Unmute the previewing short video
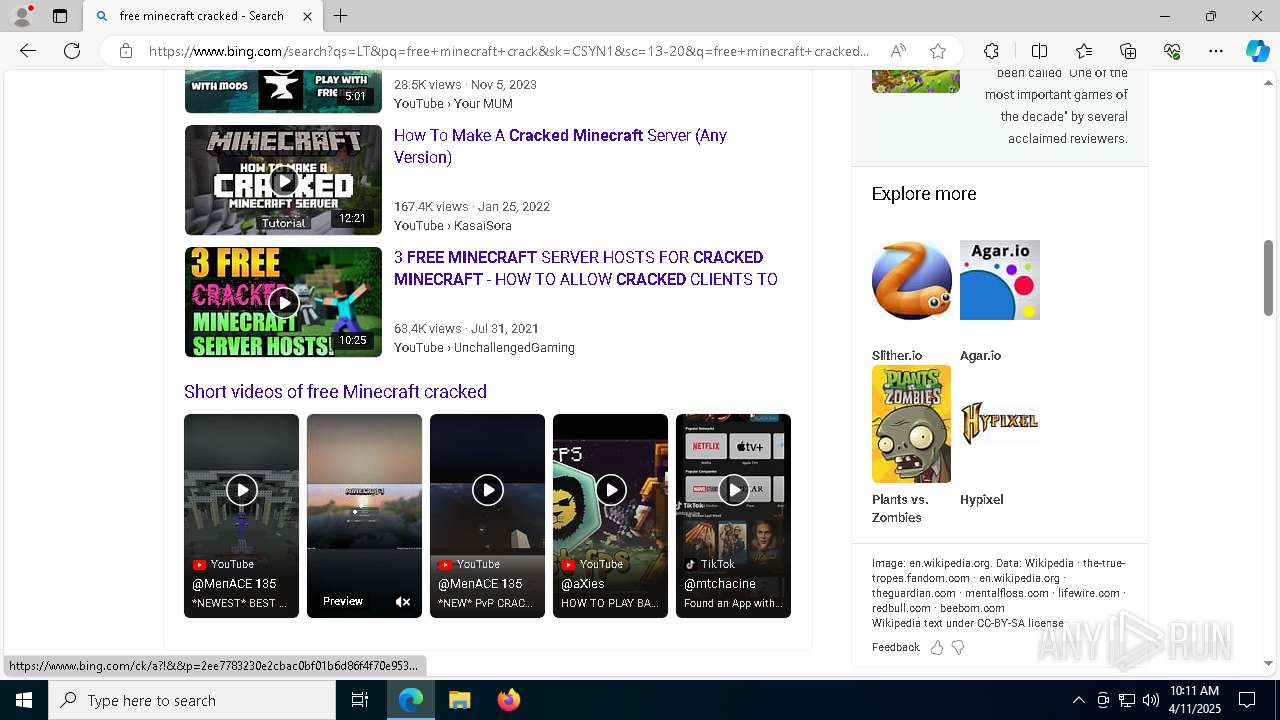1280x720 pixels. [403, 602]
